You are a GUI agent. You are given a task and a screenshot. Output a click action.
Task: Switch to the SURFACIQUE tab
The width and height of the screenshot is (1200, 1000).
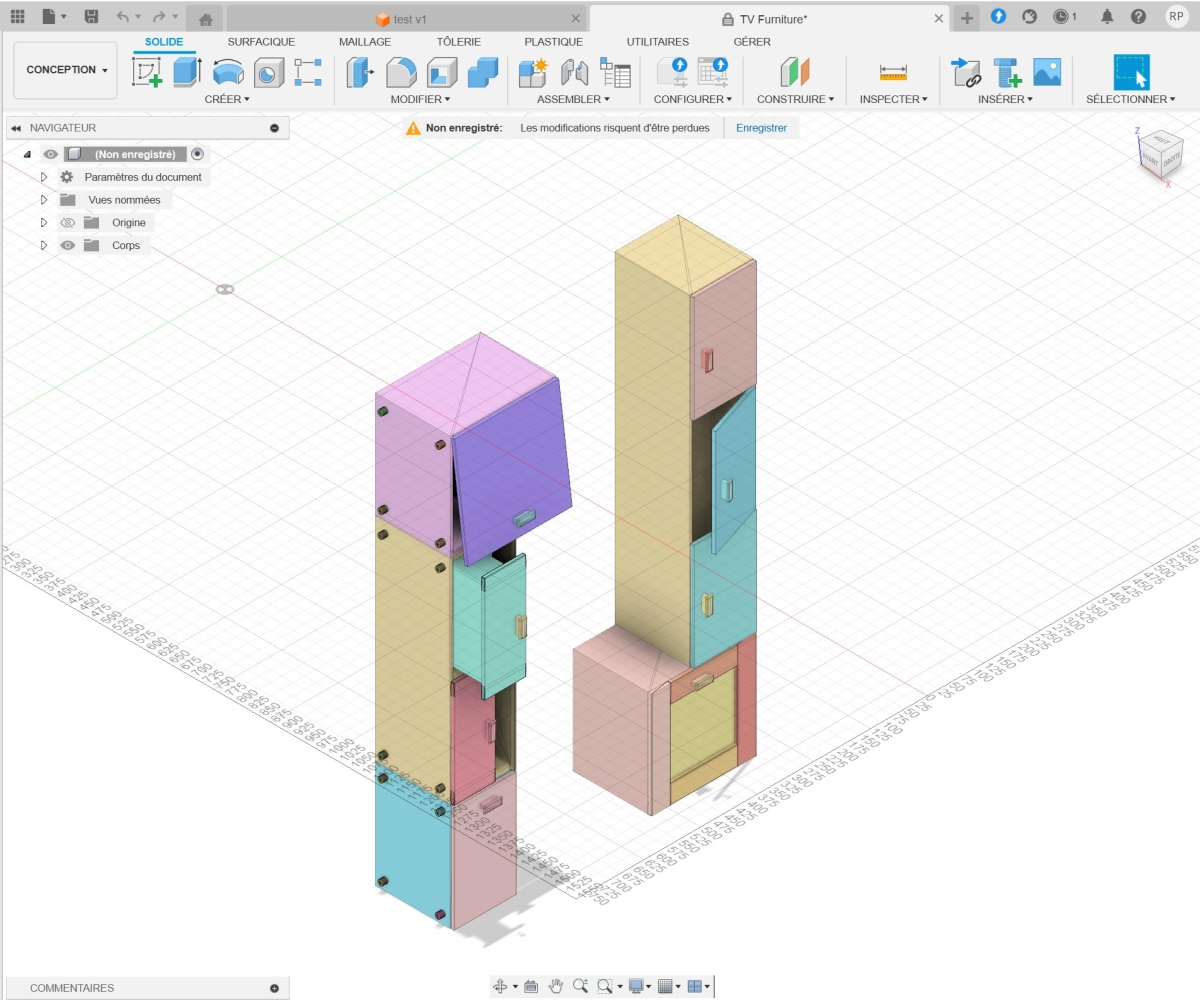tap(261, 42)
